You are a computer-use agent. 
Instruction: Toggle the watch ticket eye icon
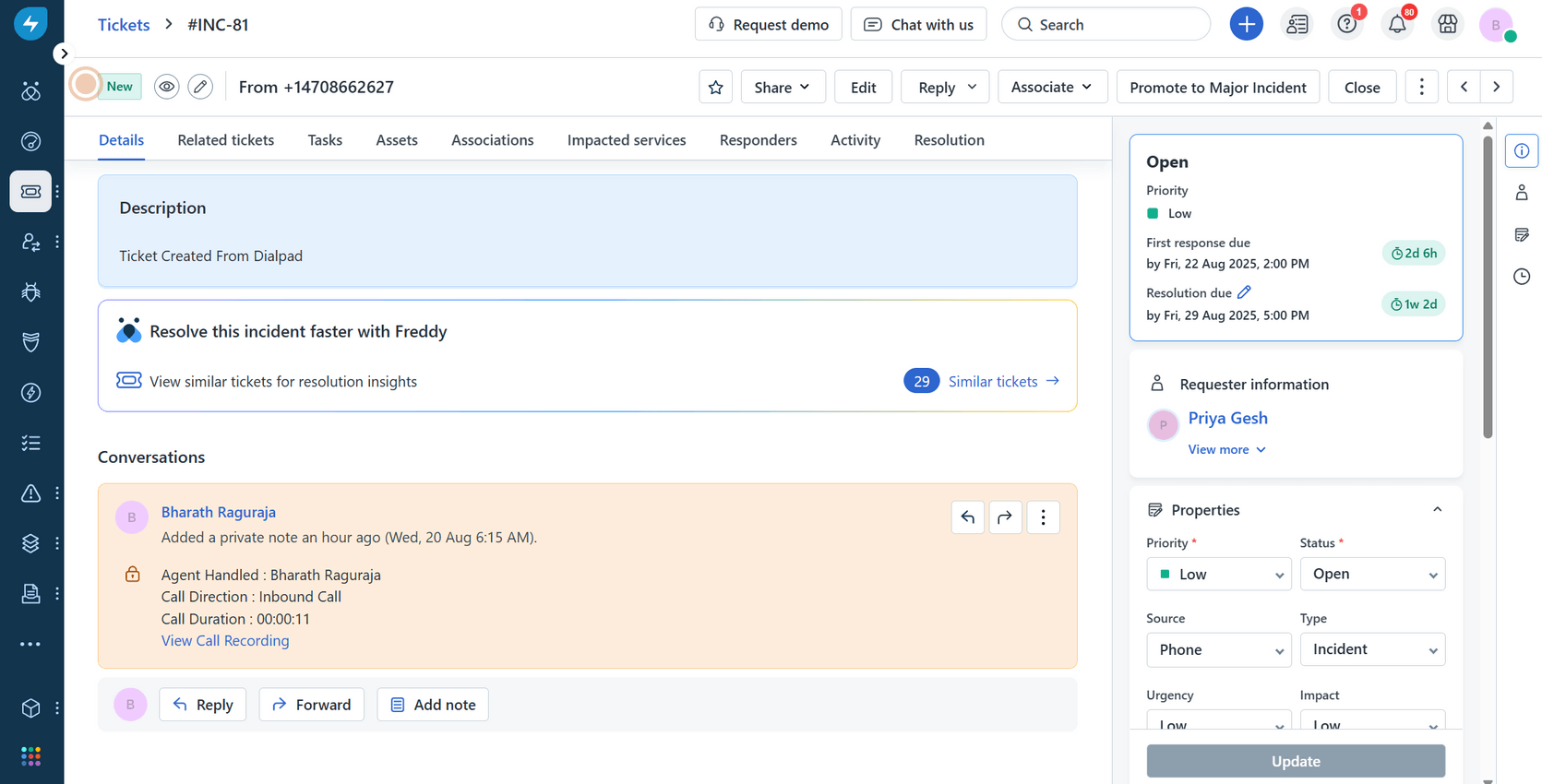166,87
